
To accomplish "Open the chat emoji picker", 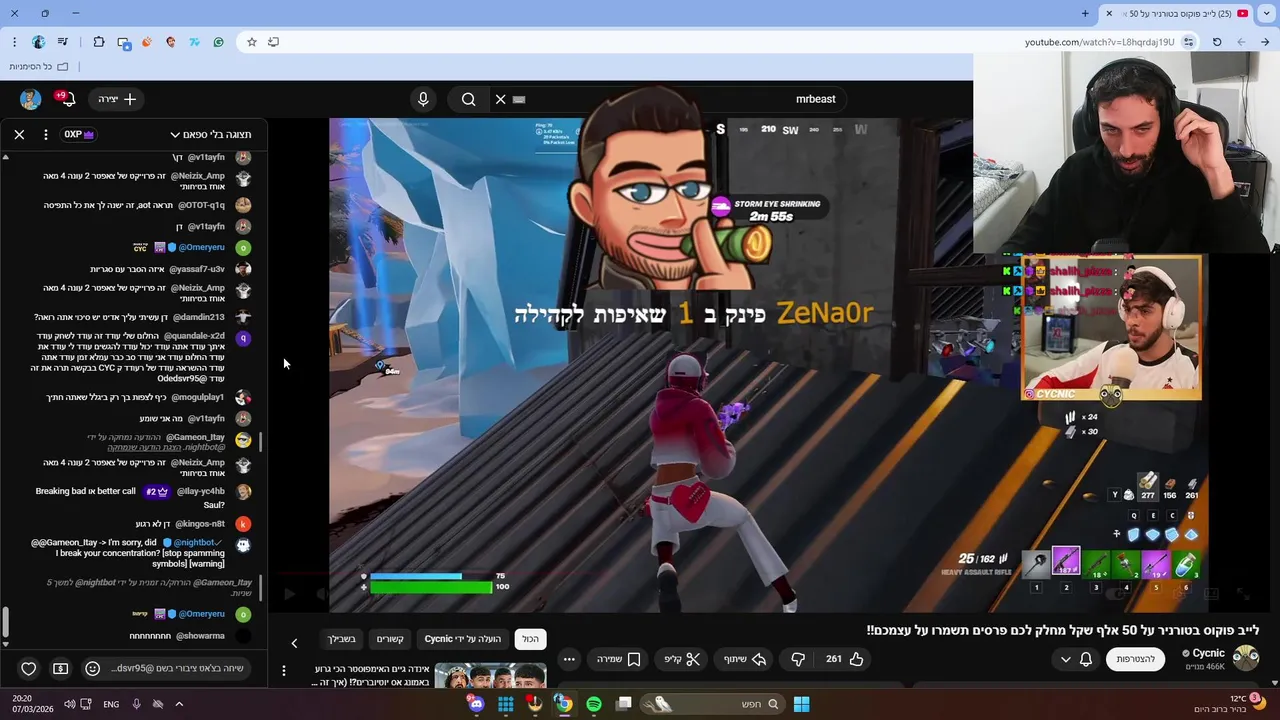I will pos(93,668).
